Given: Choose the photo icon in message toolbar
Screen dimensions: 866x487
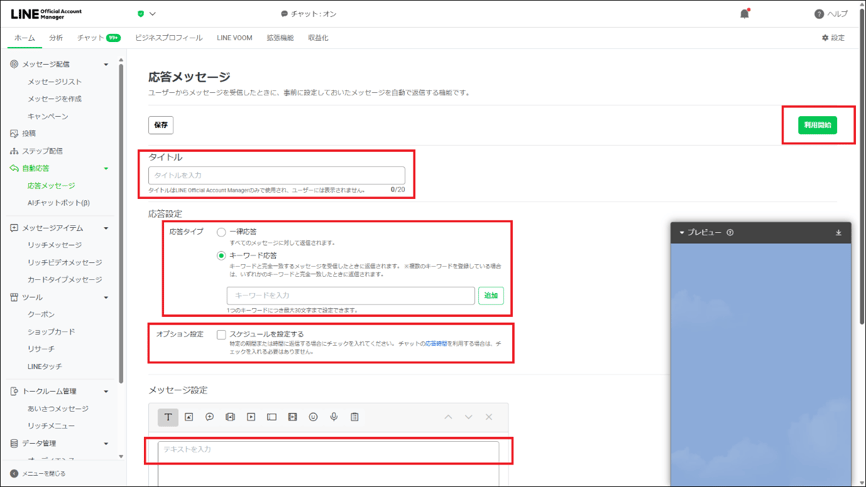Looking at the screenshot, I should pos(189,417).
